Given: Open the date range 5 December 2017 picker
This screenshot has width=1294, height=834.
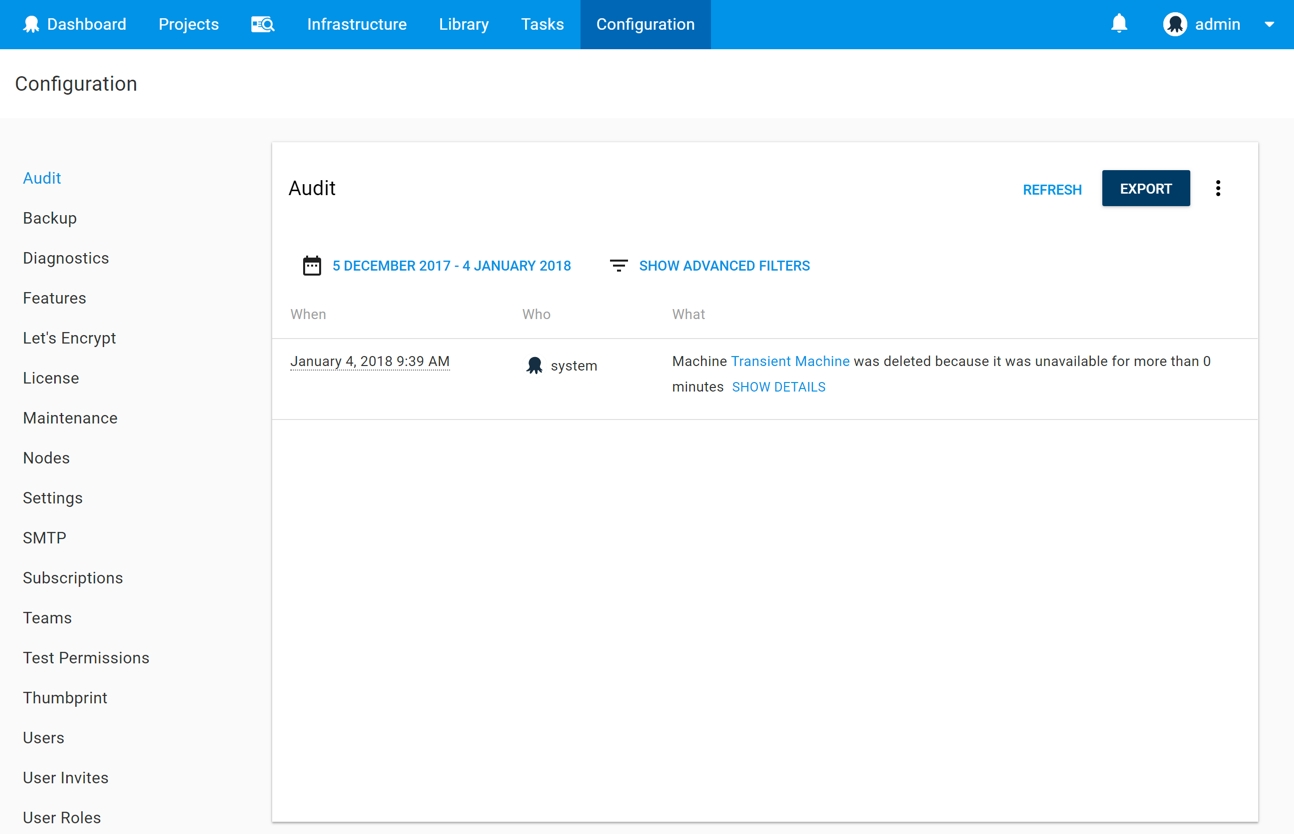Looking at the screenshot, I should click(451, 266).
